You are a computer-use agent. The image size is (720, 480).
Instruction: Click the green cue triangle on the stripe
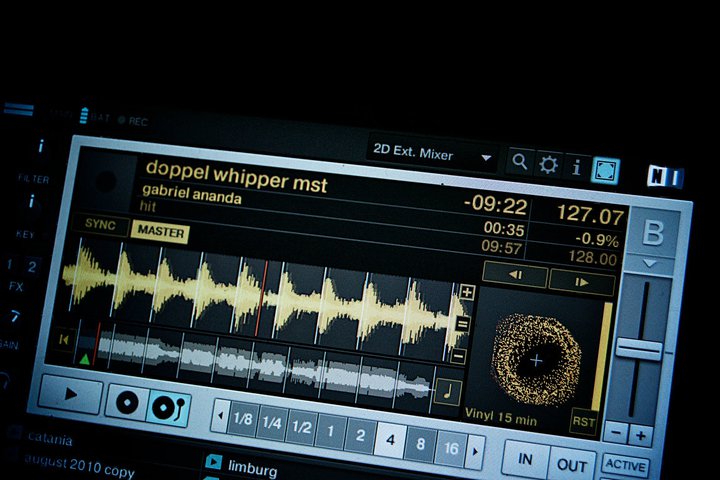pyautogui.click(x=84, y=358)
